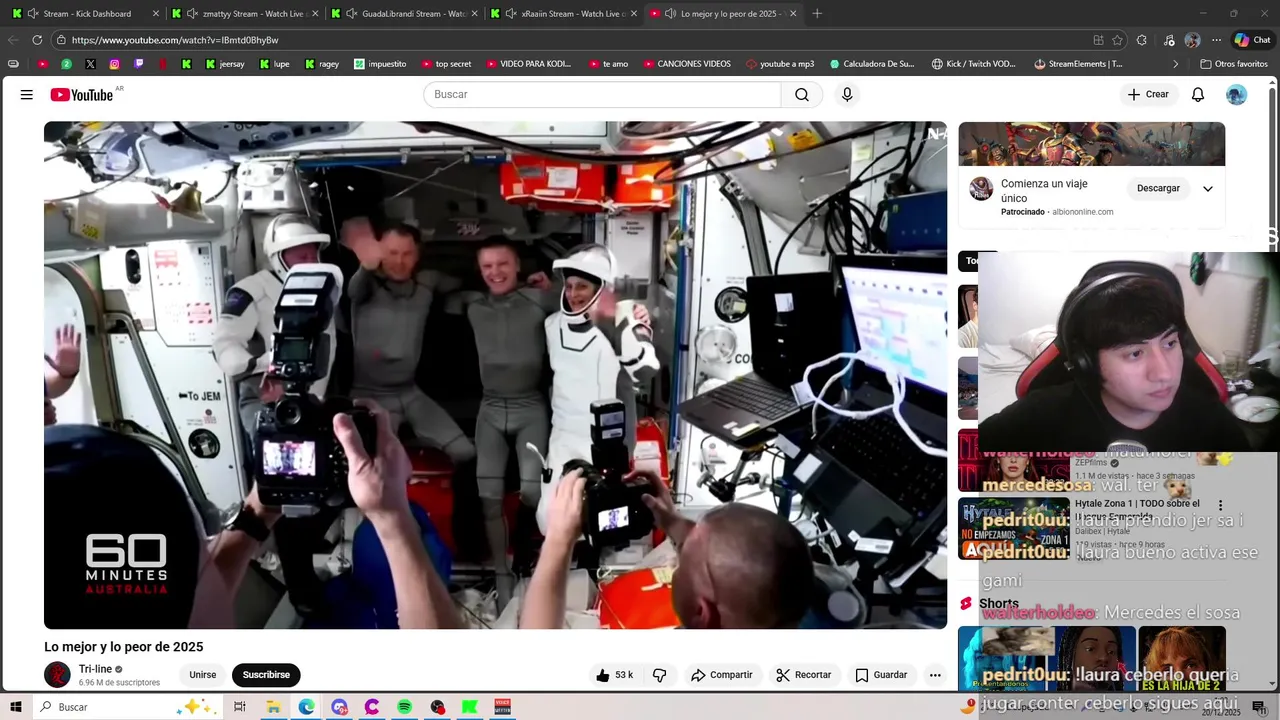Mute the Kick Dashboard tab audio icon

click(33, 14)
